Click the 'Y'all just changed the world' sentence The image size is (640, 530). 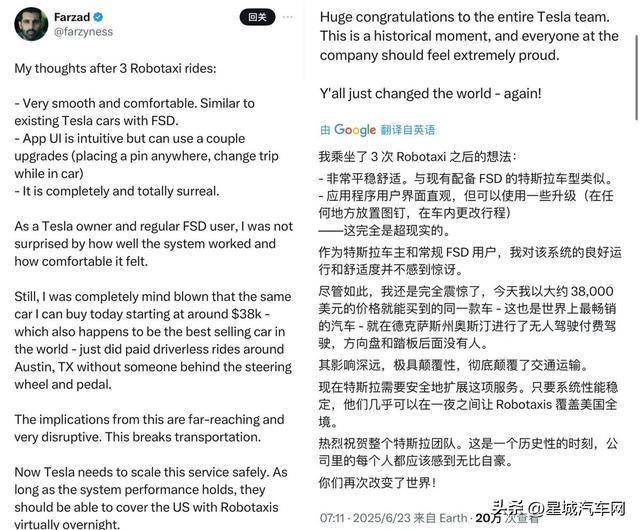[431, 94]
